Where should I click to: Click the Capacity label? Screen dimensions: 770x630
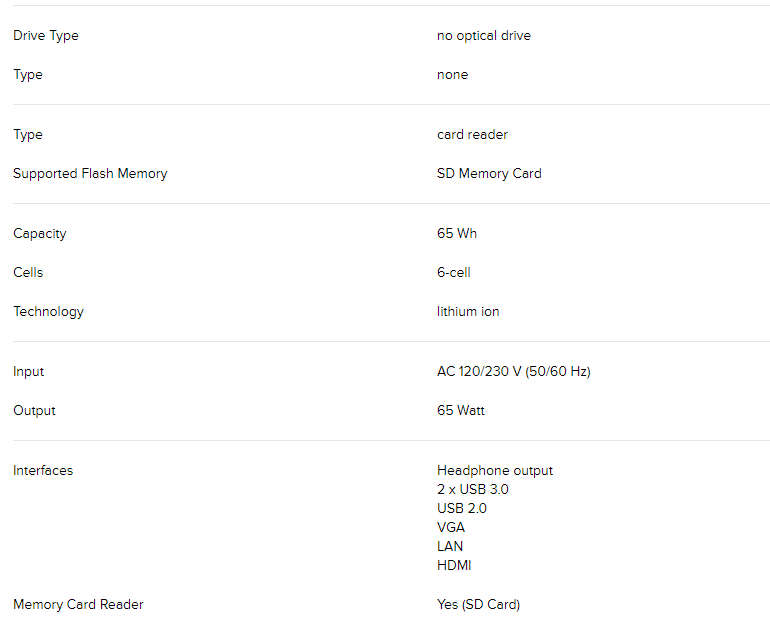click(x=40, y=234)
